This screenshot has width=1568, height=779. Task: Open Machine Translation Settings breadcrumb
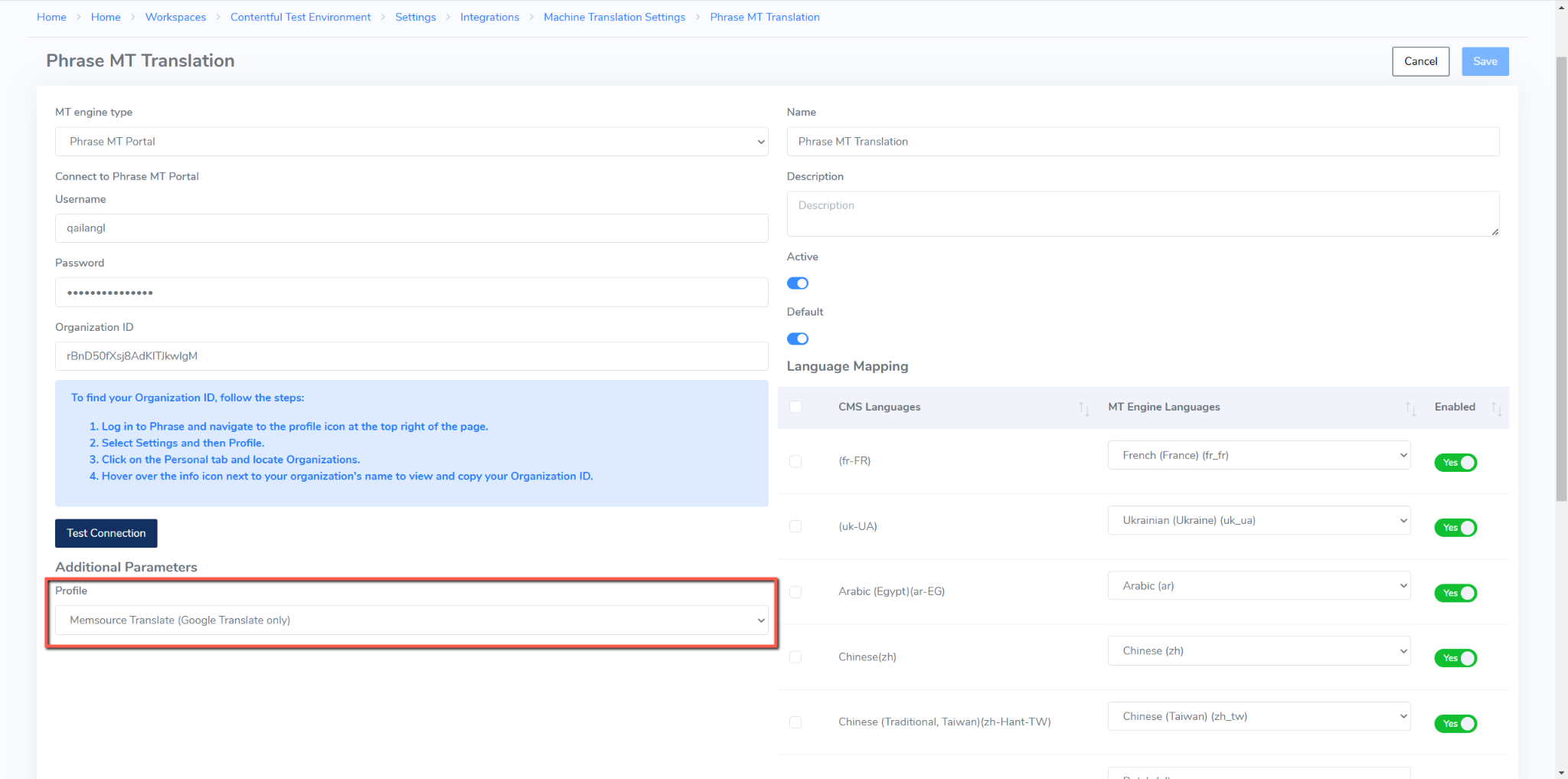click(614, 17)
